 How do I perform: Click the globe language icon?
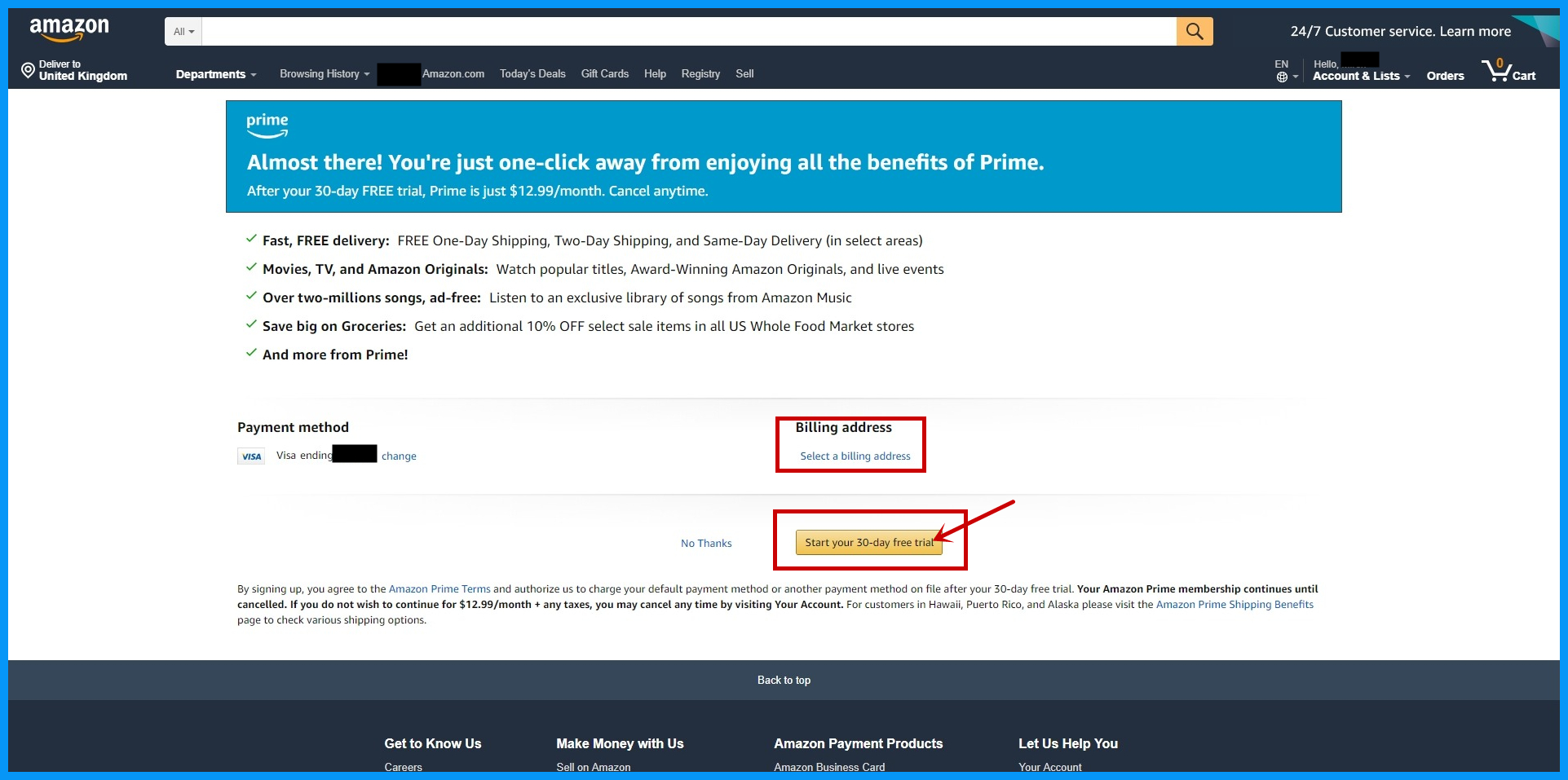click(x=1282, y=77)
